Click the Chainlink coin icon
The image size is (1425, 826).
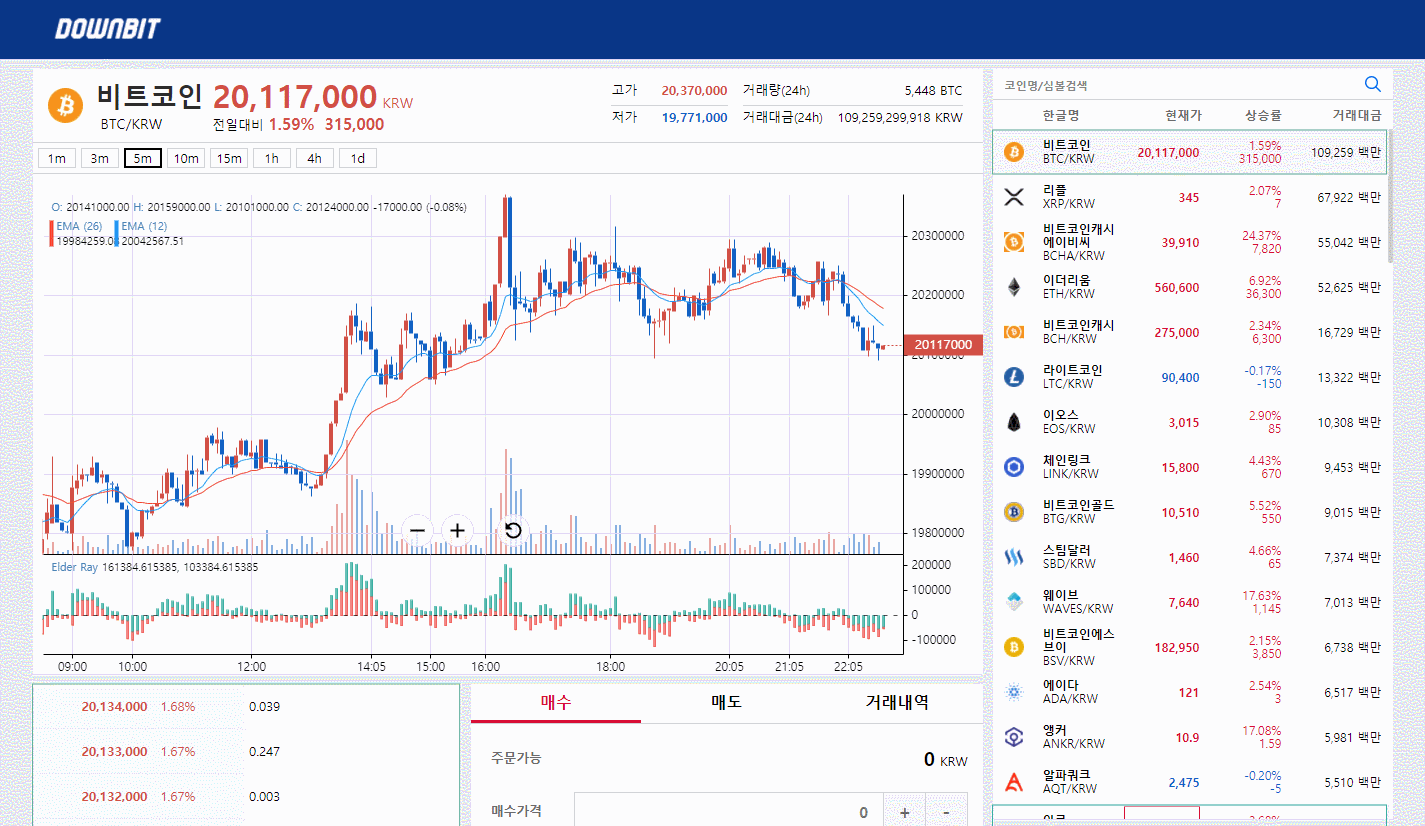(1014, 467)
